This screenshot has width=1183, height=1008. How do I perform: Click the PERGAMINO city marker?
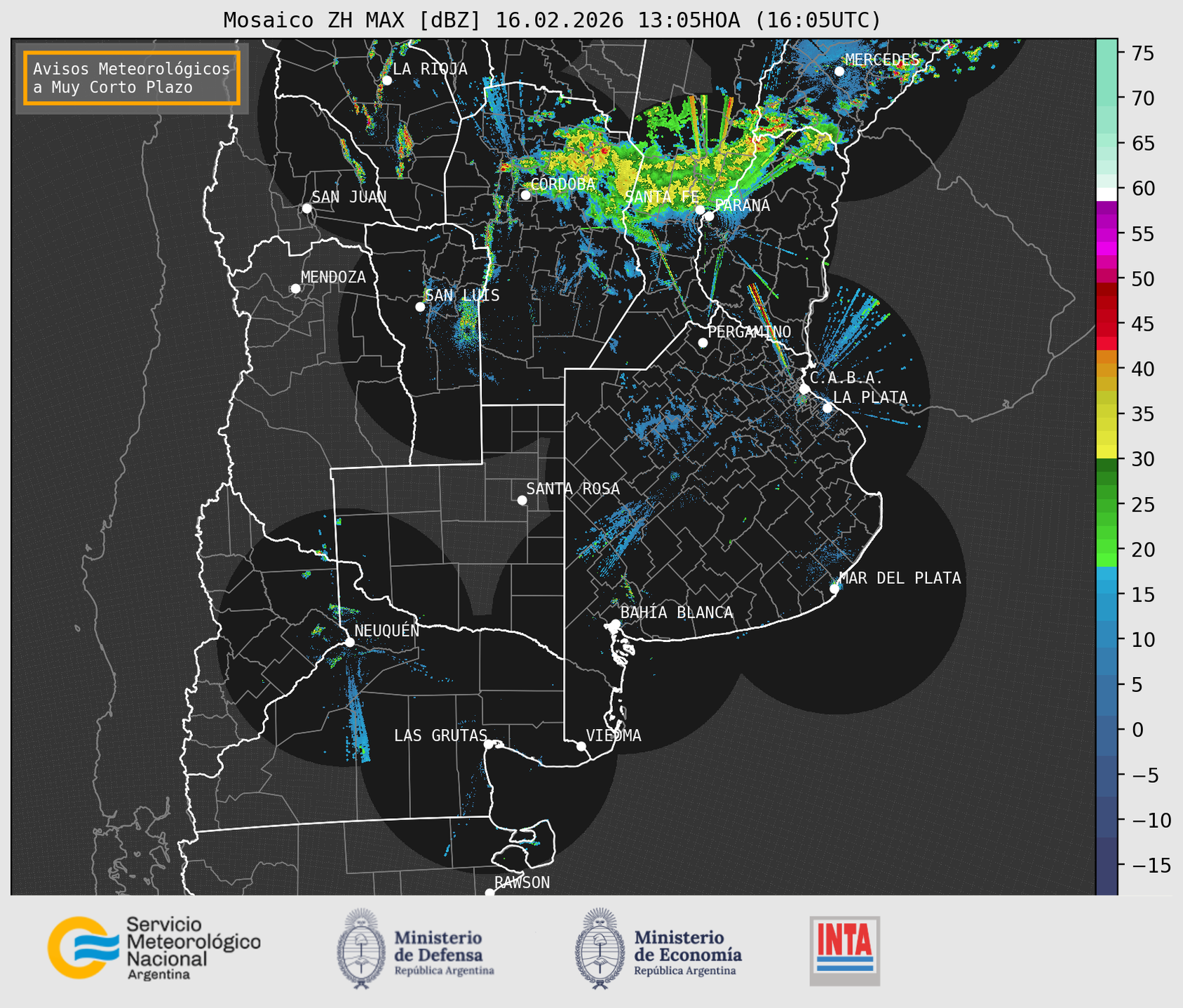coord(703,343)
